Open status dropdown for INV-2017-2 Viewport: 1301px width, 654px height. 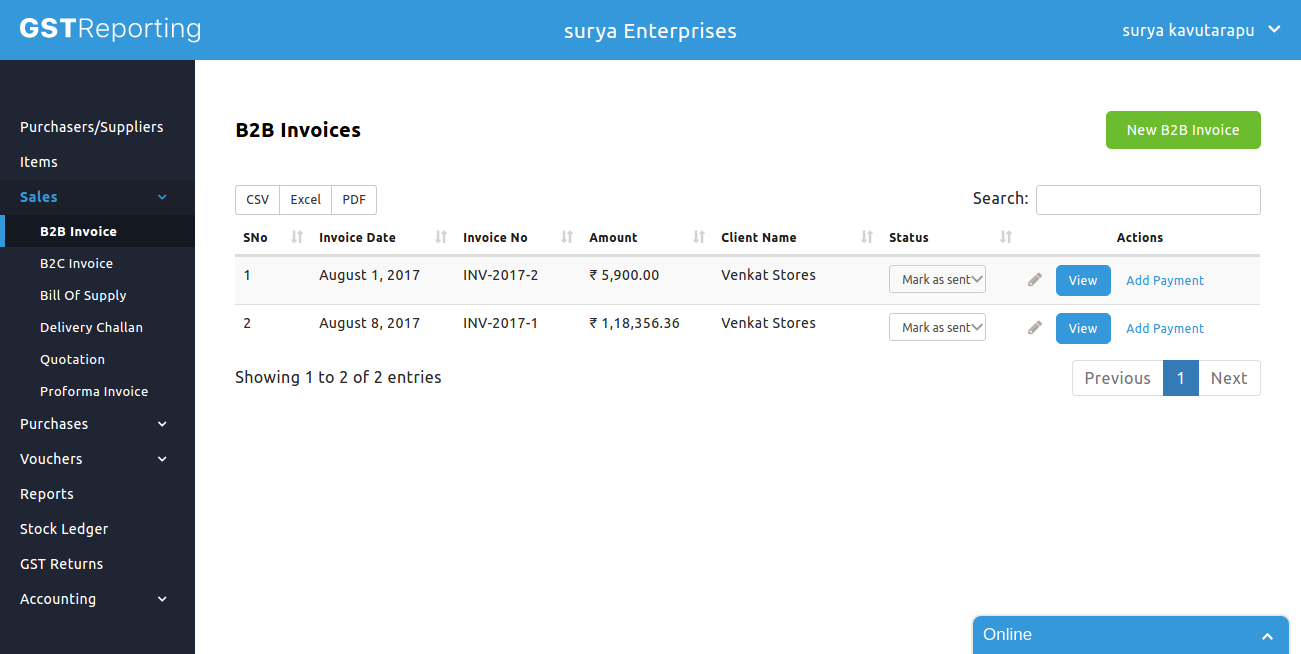(937, 279)
